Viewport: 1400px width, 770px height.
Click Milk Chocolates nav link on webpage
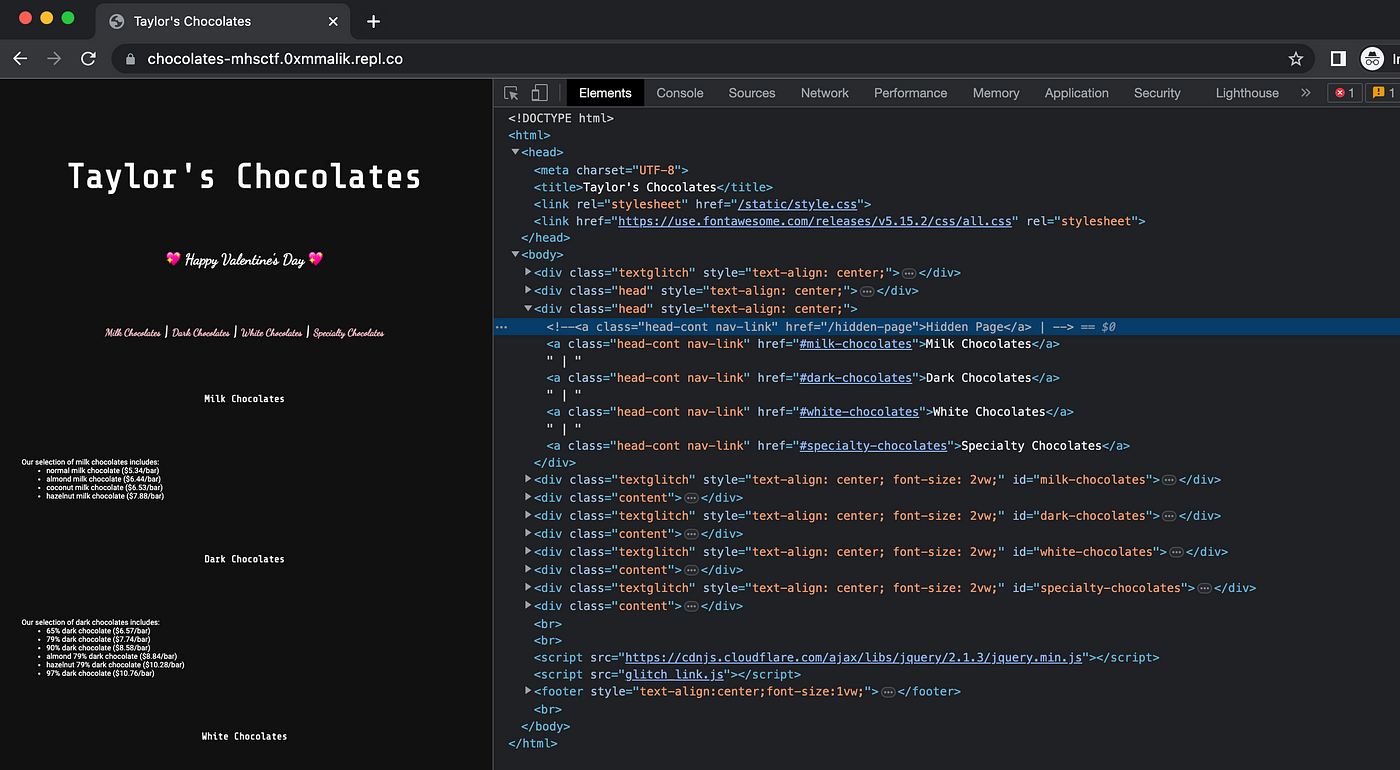(133, 333)
